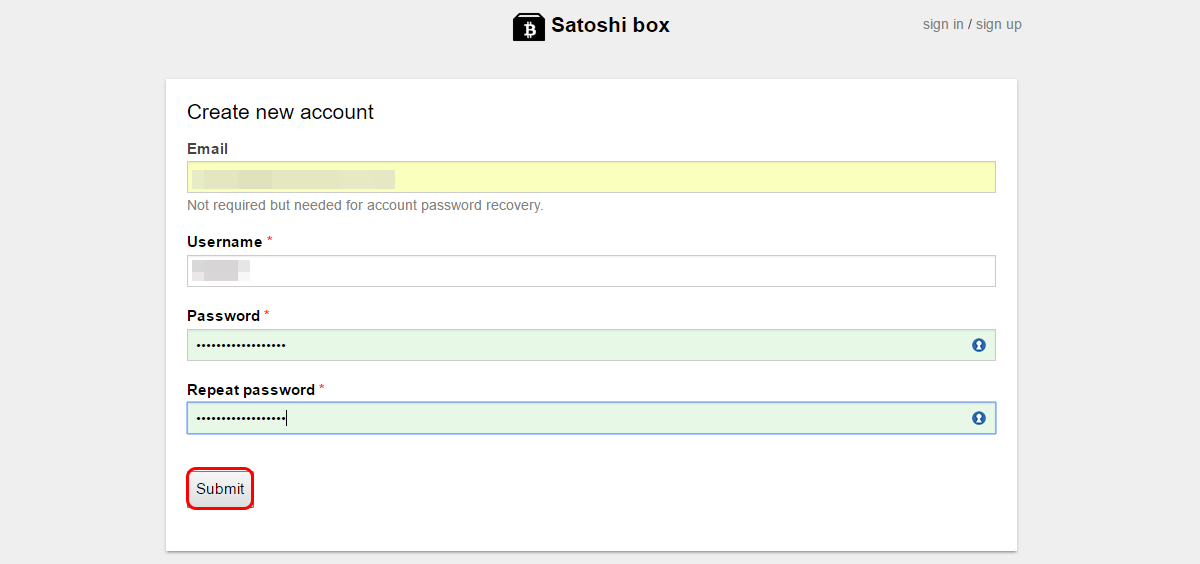This screenshot has width=1200, height=564.
Task: Click the Satoshi box Bitcoin logo icon
Action: (x=529, y=27)
